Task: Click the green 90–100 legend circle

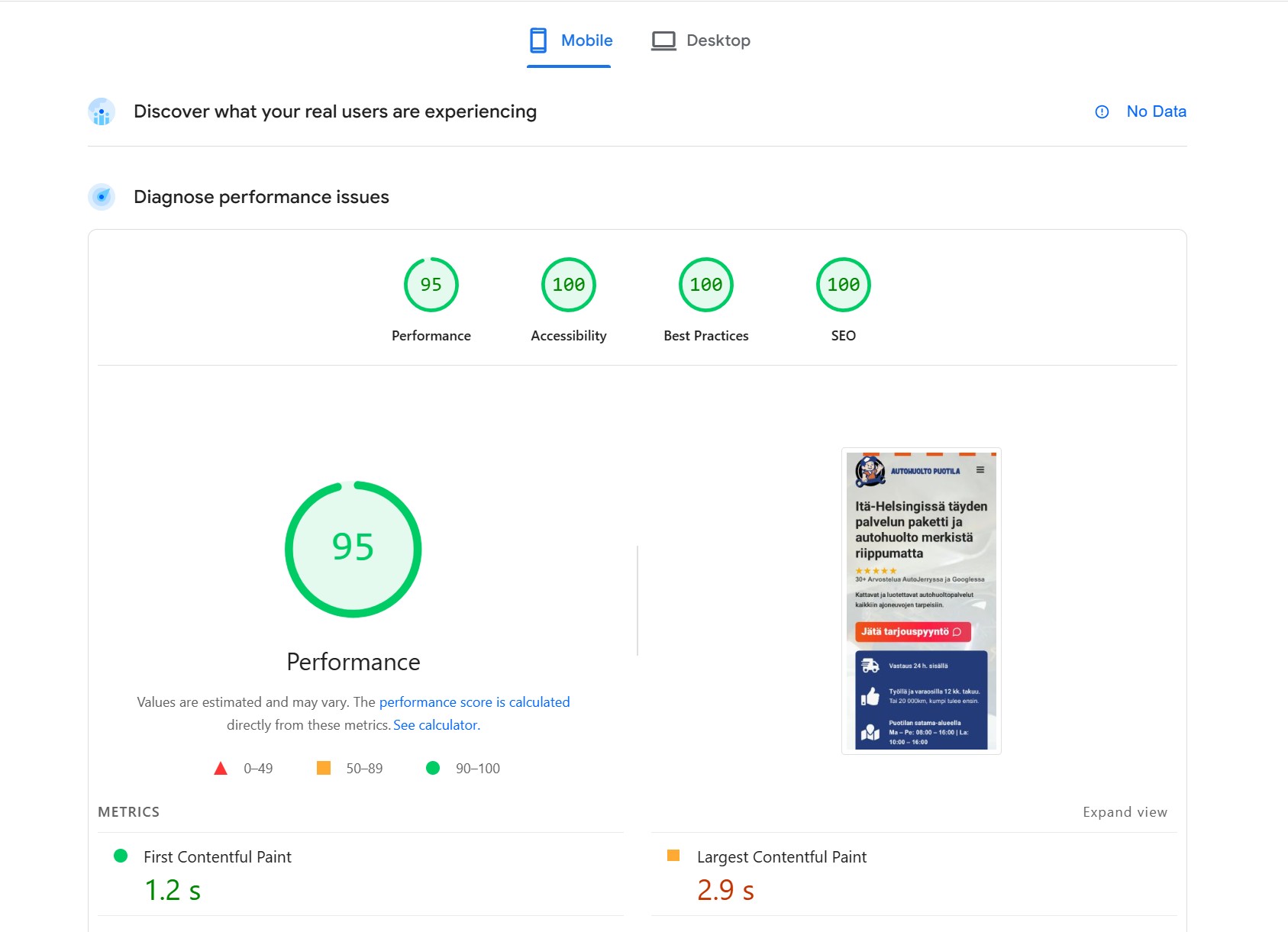Action: tap(433, 769)
